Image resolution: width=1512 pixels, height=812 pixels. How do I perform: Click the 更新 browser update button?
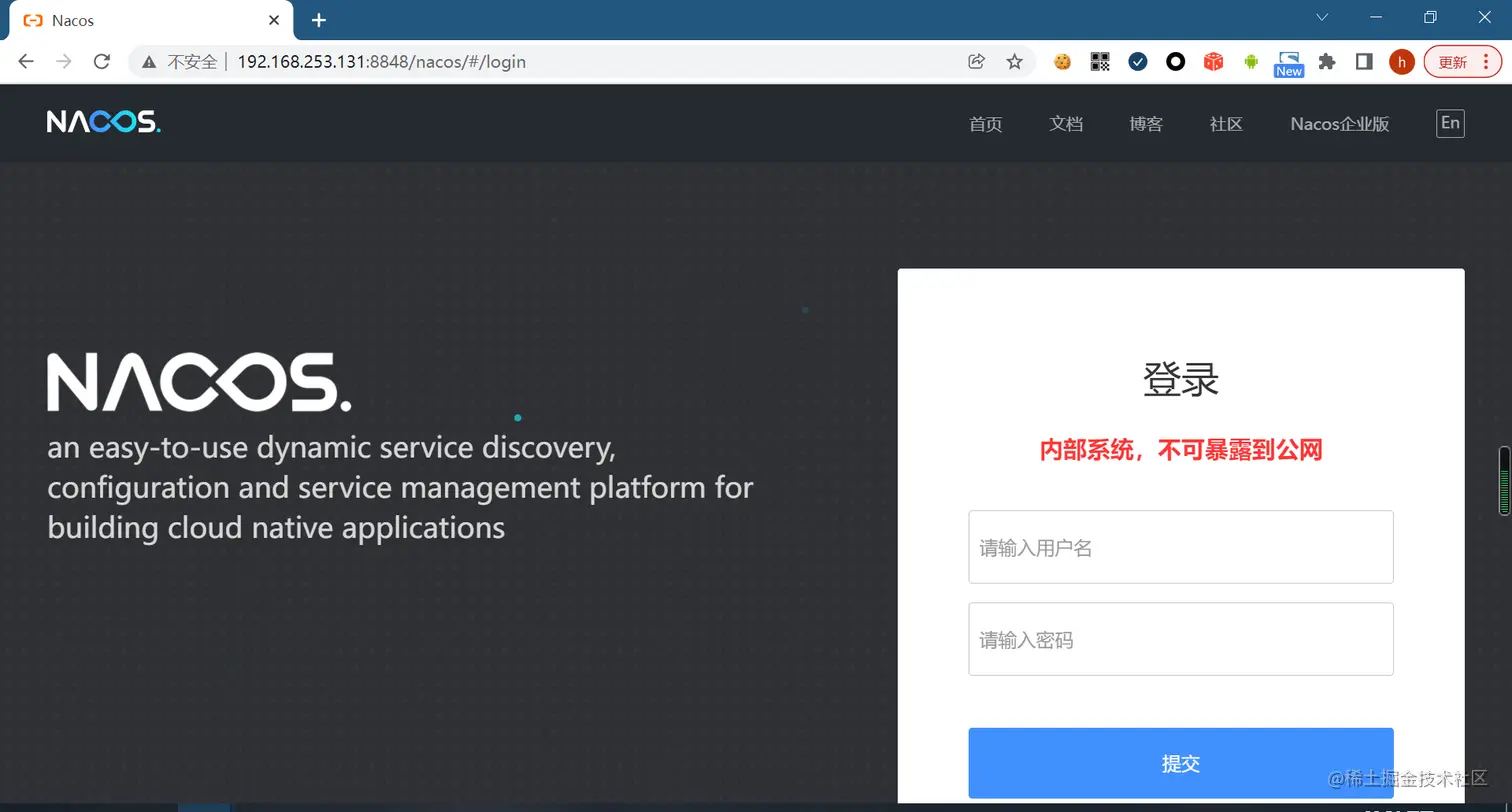pos(1463,62)
